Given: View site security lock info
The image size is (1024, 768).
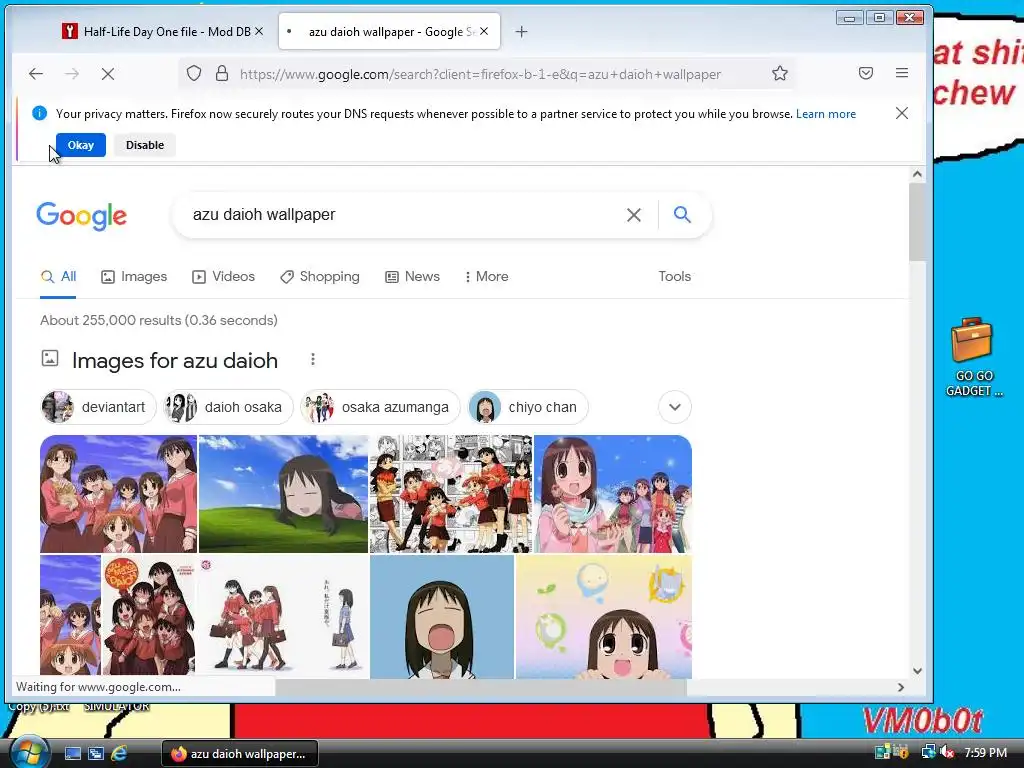Looking at the screenshot, I should click(222, 73).
